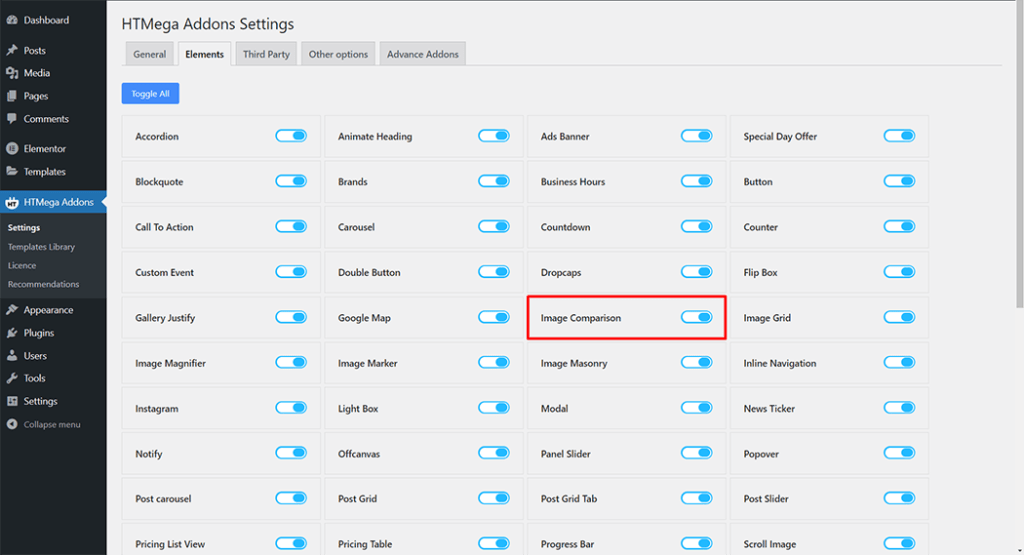Toggle the Double Button switch
Image resolution: width=1024 pixels, height=555 pixels.
point(494,272)
